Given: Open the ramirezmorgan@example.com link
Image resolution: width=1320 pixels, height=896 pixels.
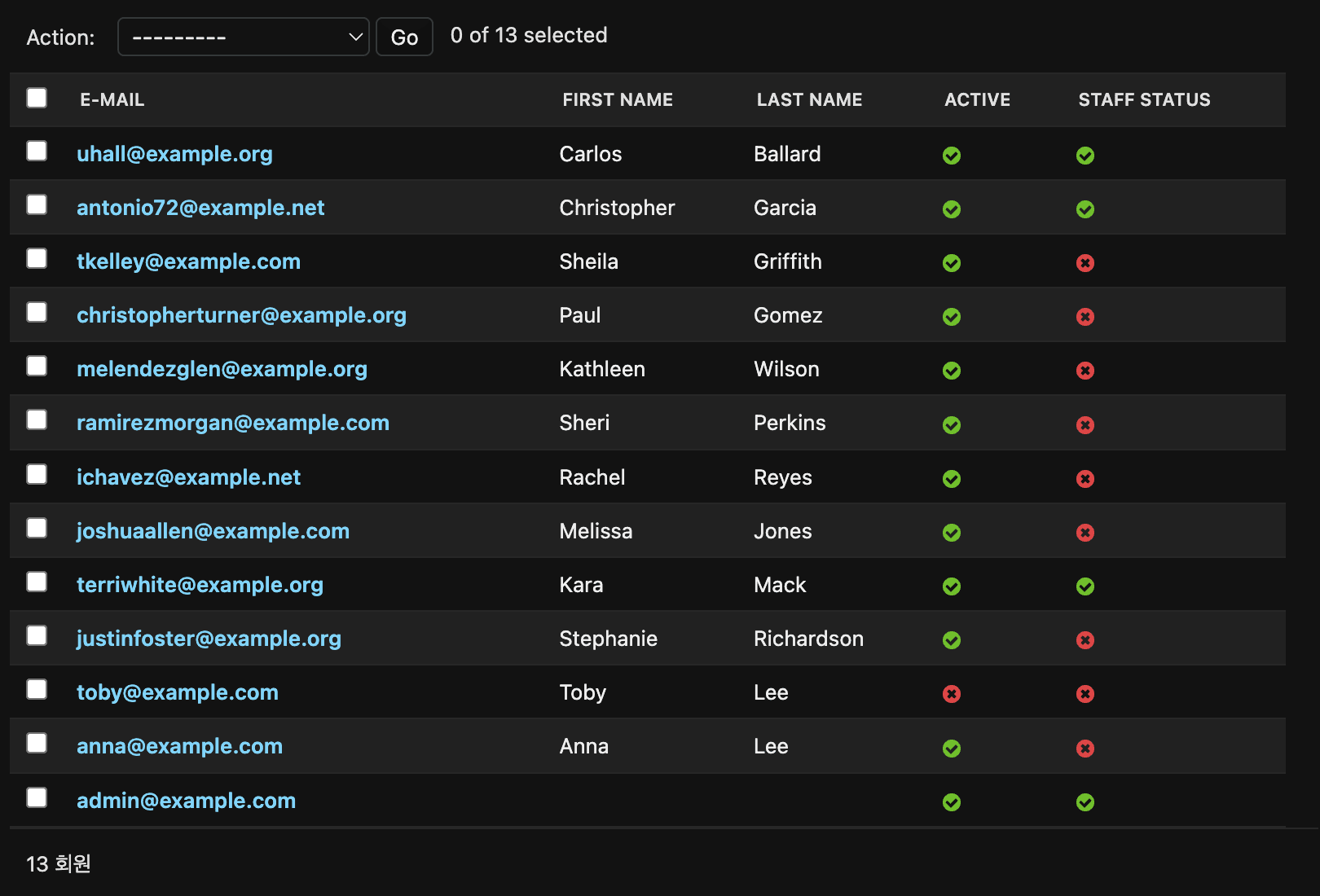Looking at the screenshot, I should [x=233, y=423].
